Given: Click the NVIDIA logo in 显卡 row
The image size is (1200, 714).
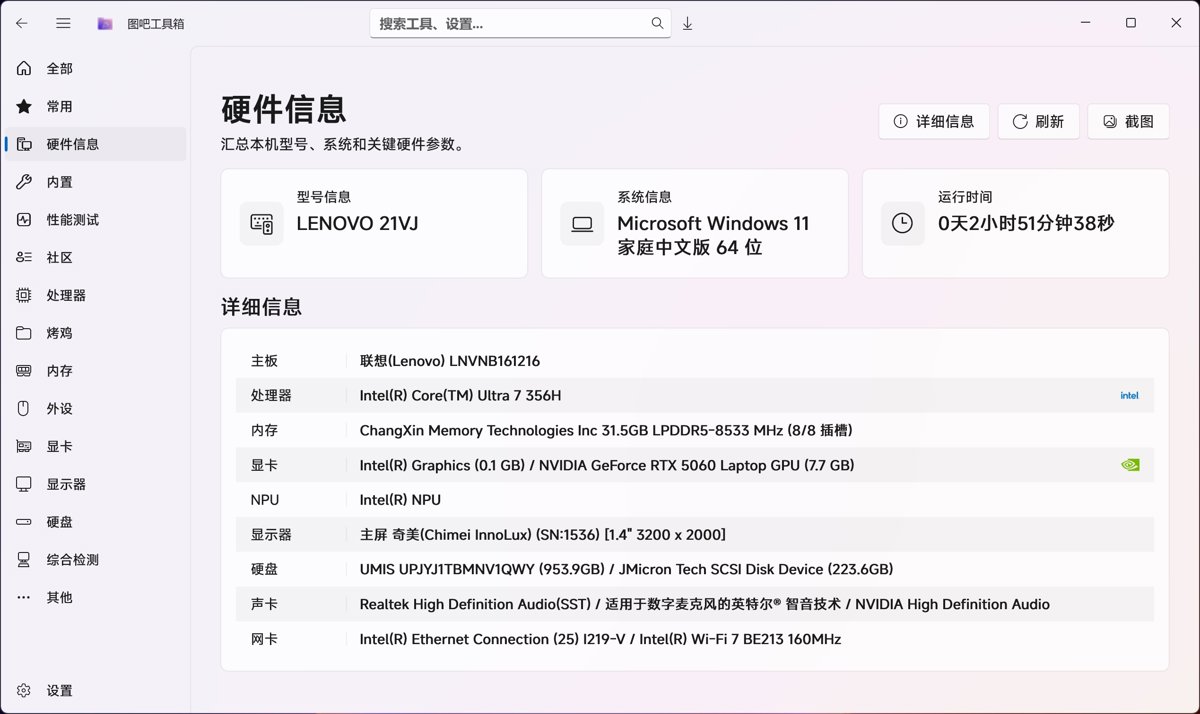Looking at the screenshot, I should click(x=1129, y=465).
